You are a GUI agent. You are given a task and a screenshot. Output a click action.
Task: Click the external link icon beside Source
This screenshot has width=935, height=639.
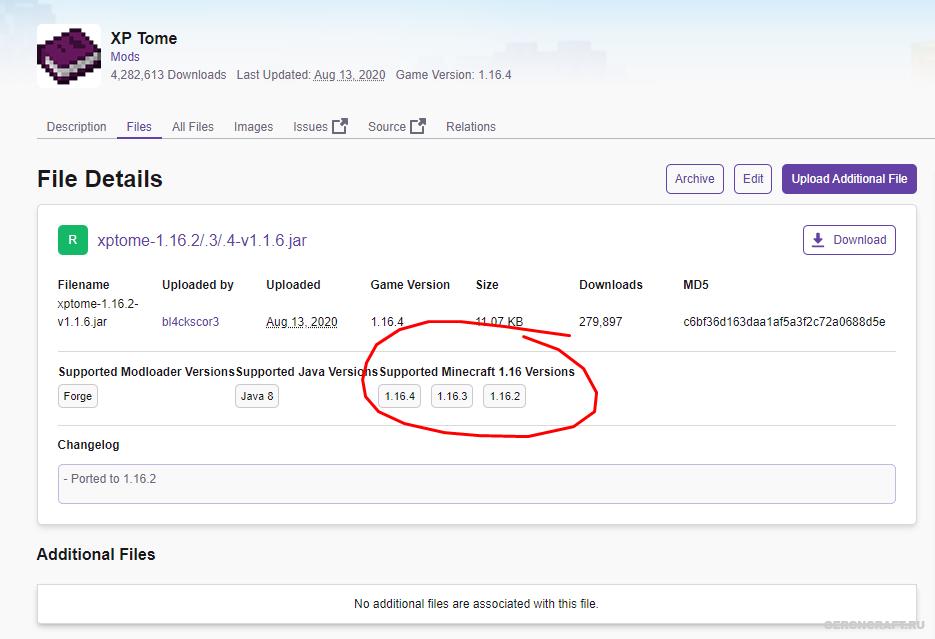click(418, 126)
